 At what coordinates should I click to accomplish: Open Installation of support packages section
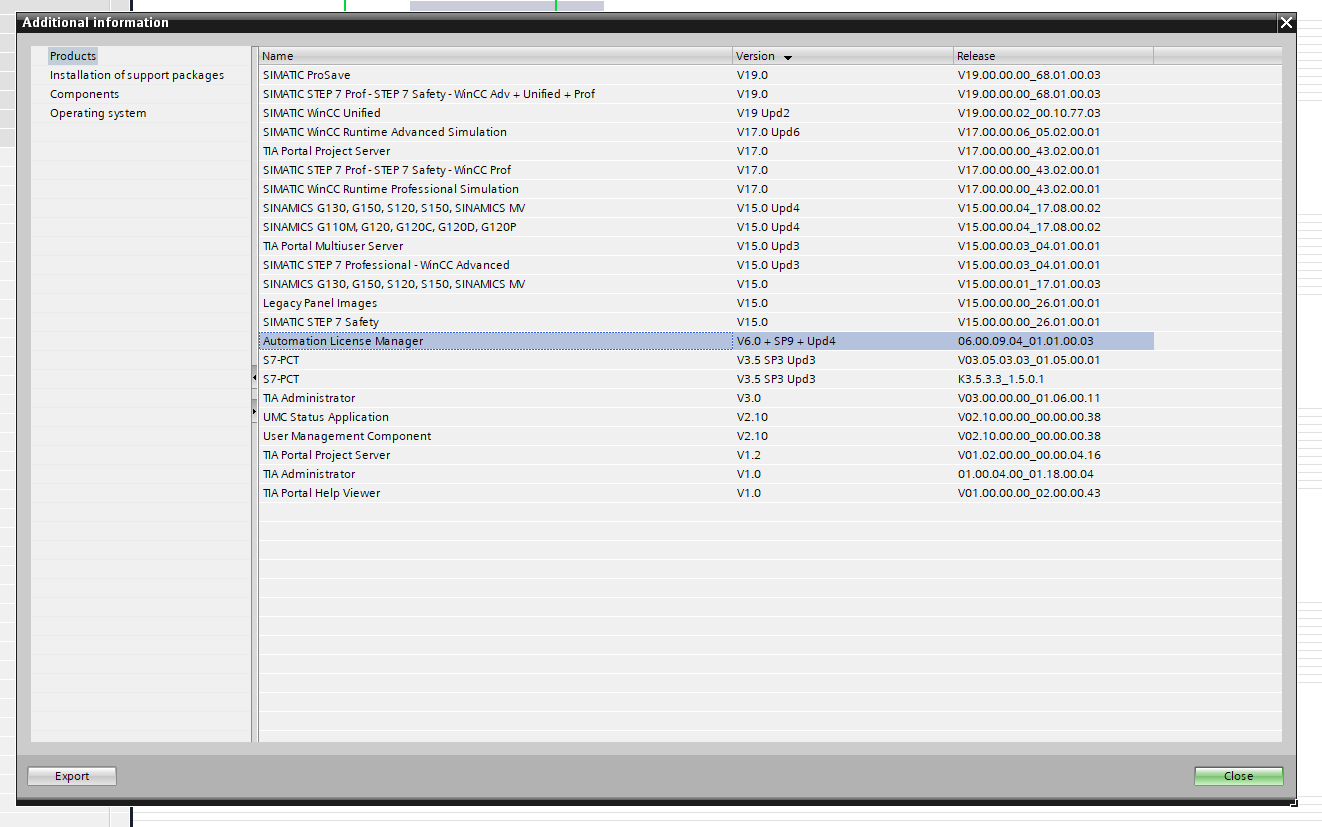tap(137, 75)
